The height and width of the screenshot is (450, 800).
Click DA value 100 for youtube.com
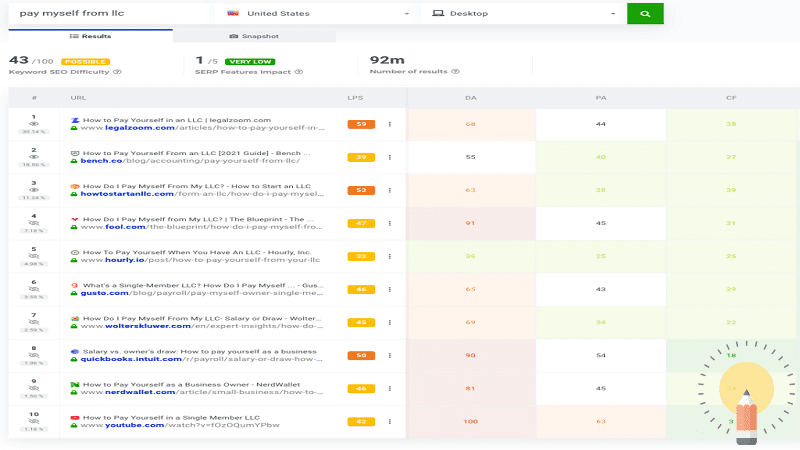pos(470,421)
